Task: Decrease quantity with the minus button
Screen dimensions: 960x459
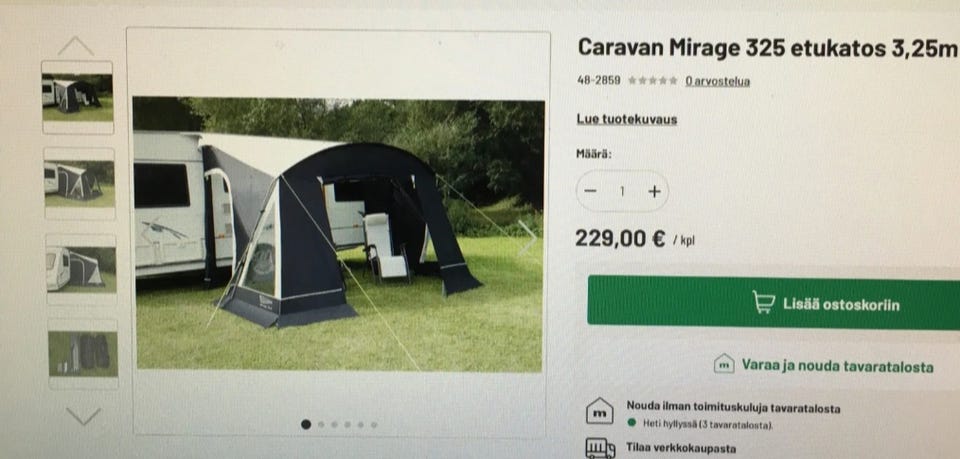Action: pos(590,191)
